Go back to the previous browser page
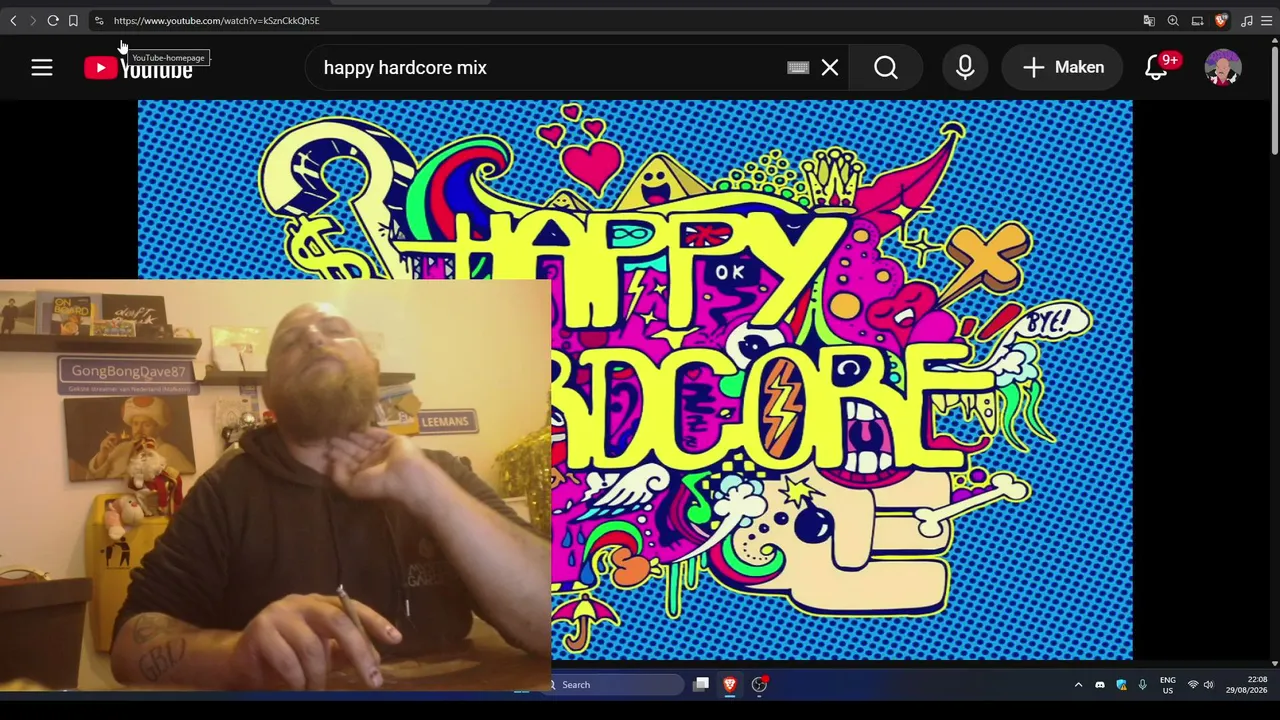The height and width of the screenshot is (720, 1280). [13, 20]
